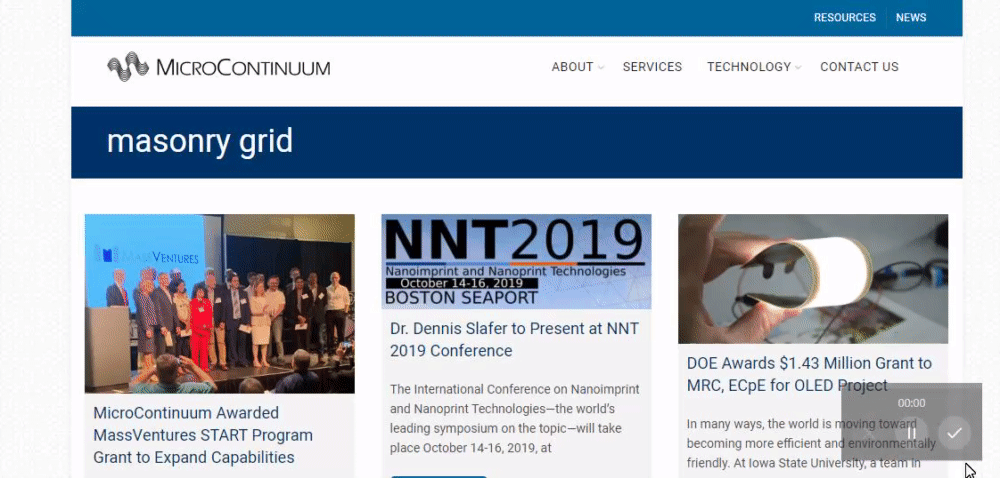Open the ABOUT menu
The height and width of the screenshot is (478, 1000).
(x=572, y=67)
